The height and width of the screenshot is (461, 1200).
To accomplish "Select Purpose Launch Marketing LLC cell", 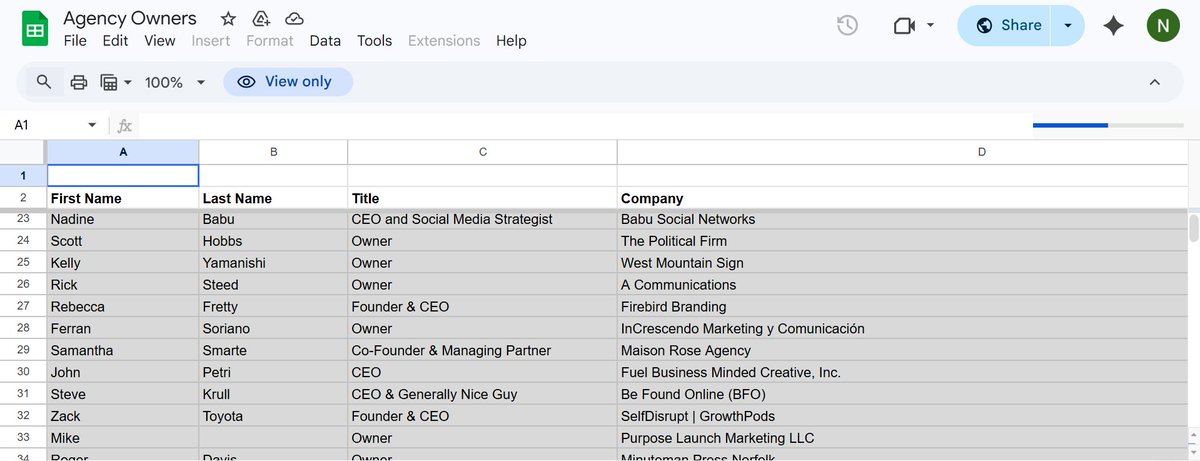I will tap(902, 438).
